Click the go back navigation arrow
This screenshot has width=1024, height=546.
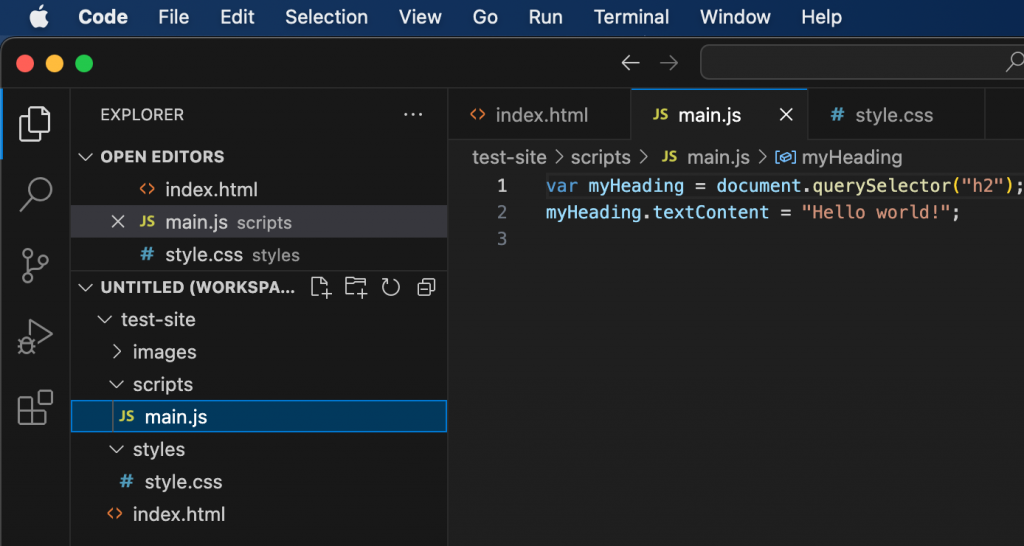(630, 63)
